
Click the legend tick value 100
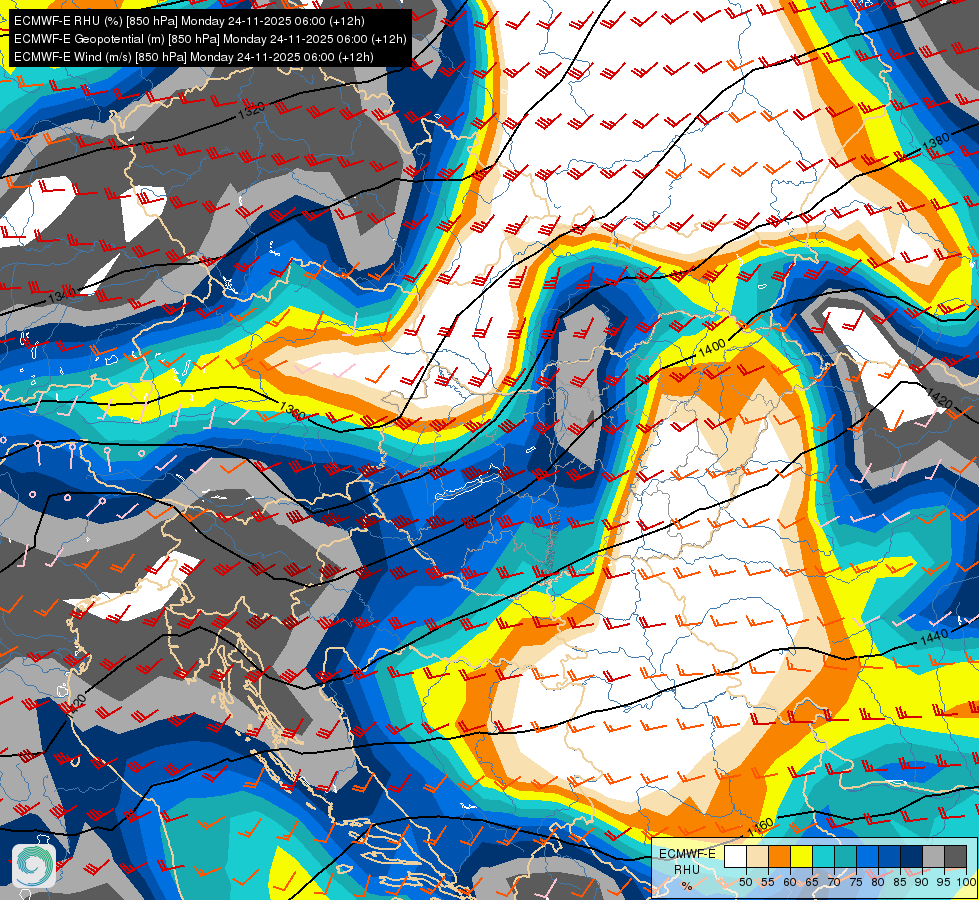point(967,882)
